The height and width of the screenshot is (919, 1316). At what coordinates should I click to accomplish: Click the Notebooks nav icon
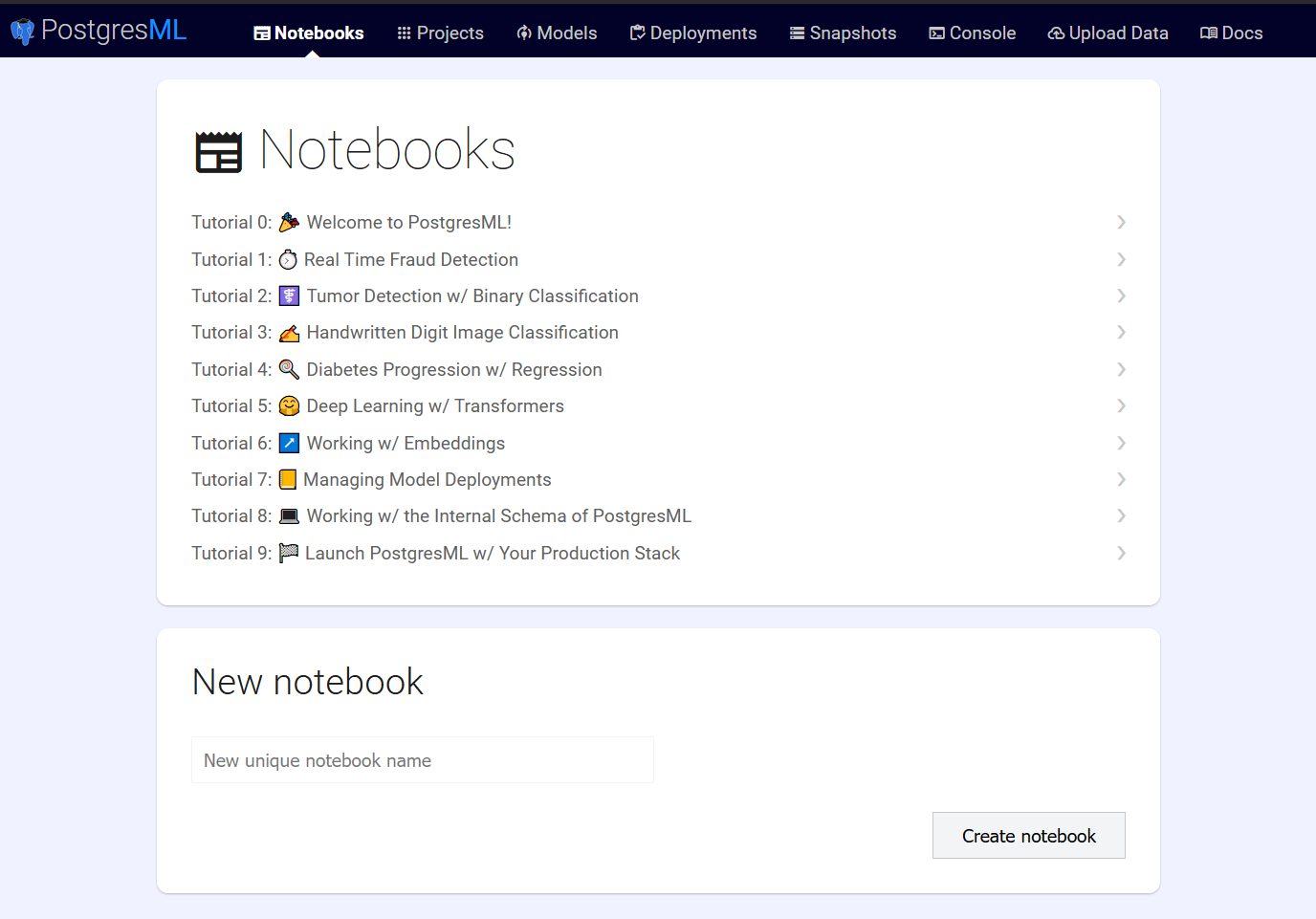coord(261,33)
